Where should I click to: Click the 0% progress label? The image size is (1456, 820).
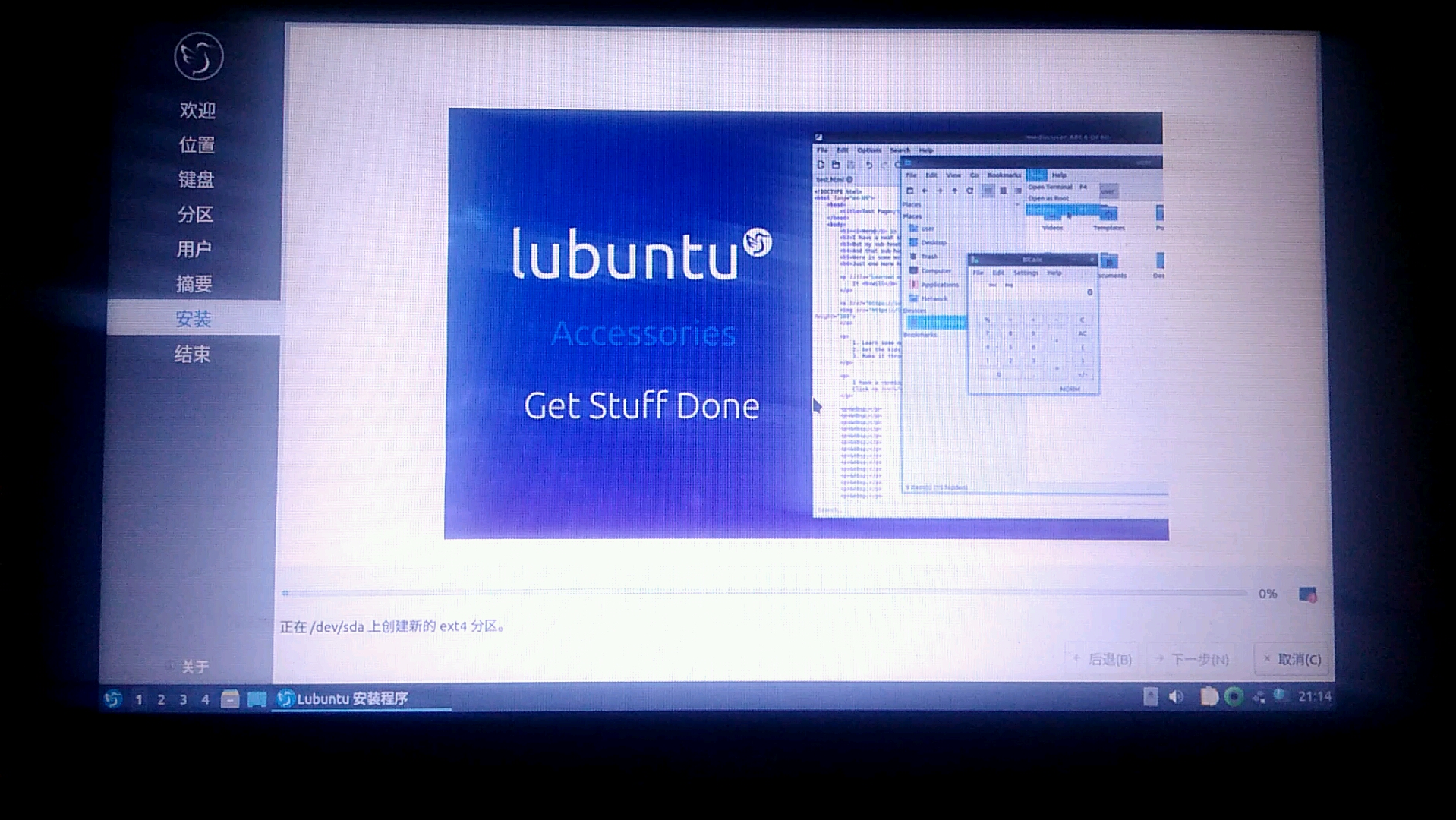1268,594
